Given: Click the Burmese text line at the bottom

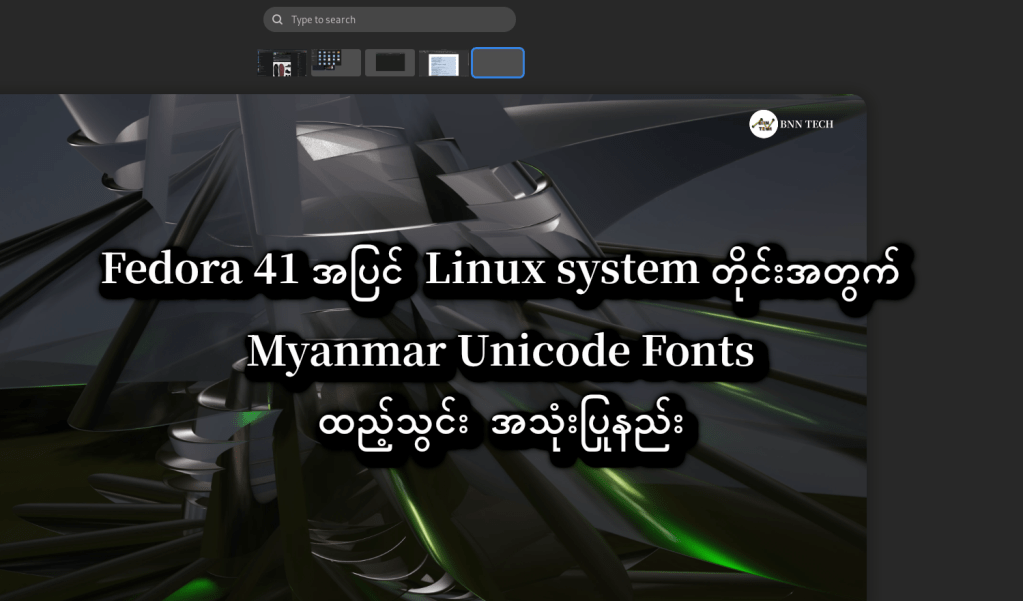Looking at the screenshot, I should [x=505, y=425].
